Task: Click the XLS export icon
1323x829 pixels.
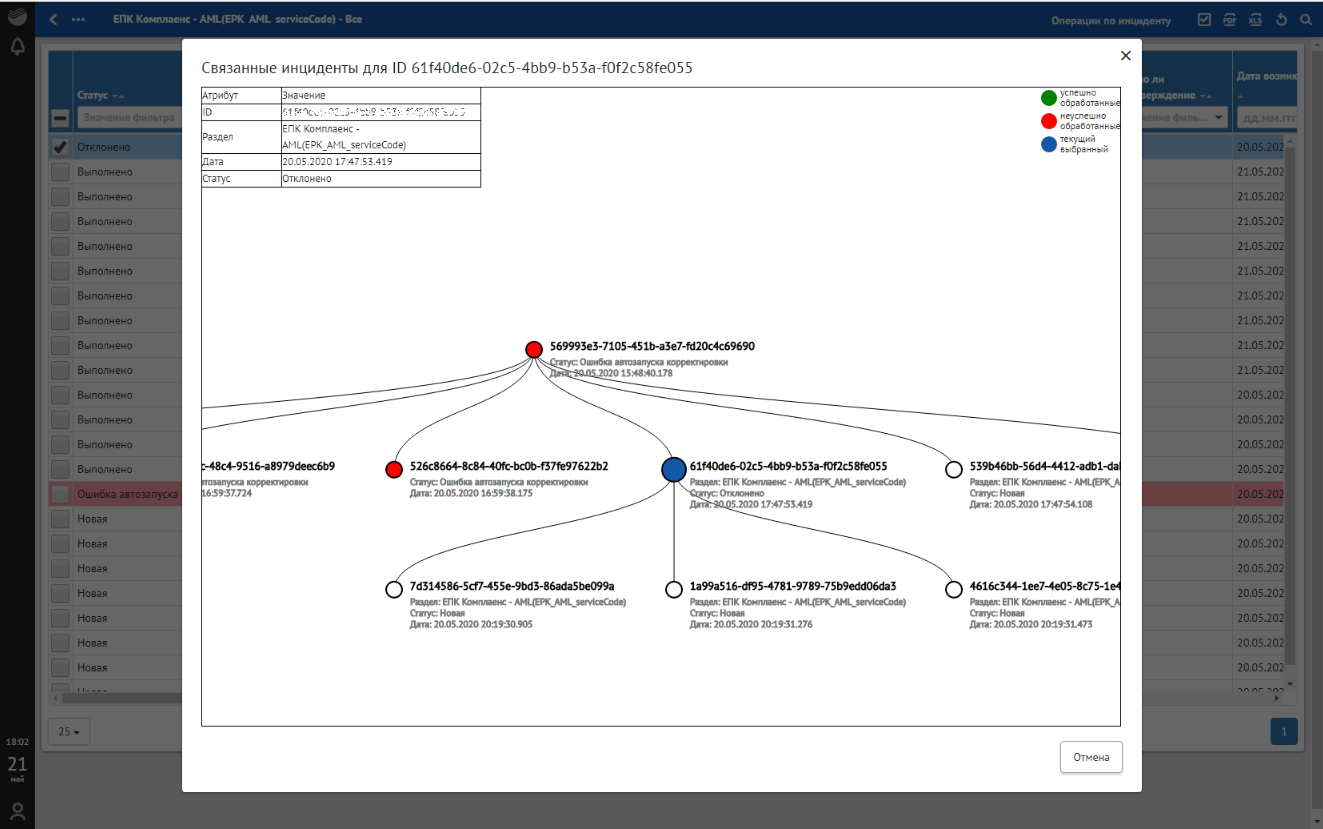Action: pos(1255,20)
